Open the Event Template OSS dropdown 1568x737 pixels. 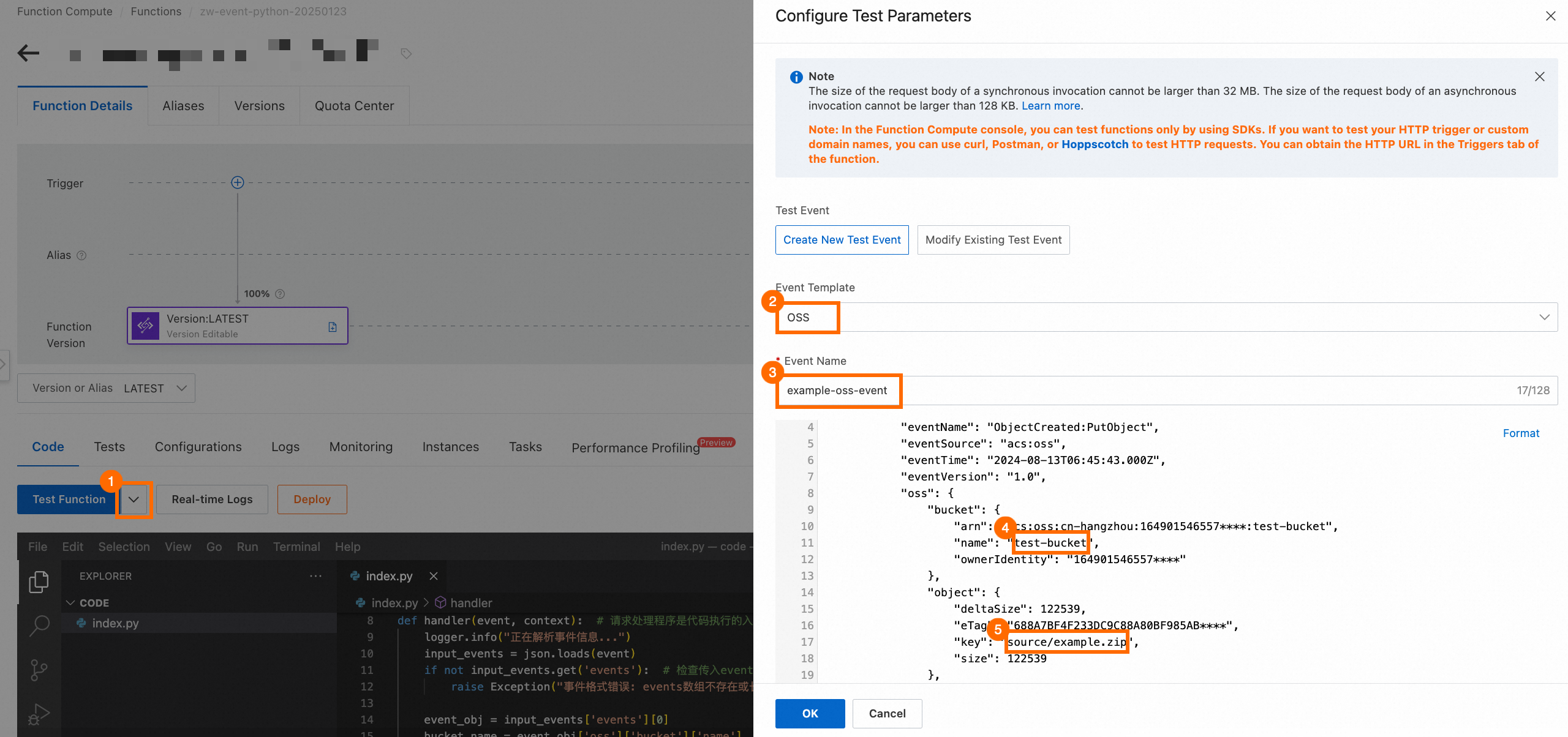(1167, 317)
